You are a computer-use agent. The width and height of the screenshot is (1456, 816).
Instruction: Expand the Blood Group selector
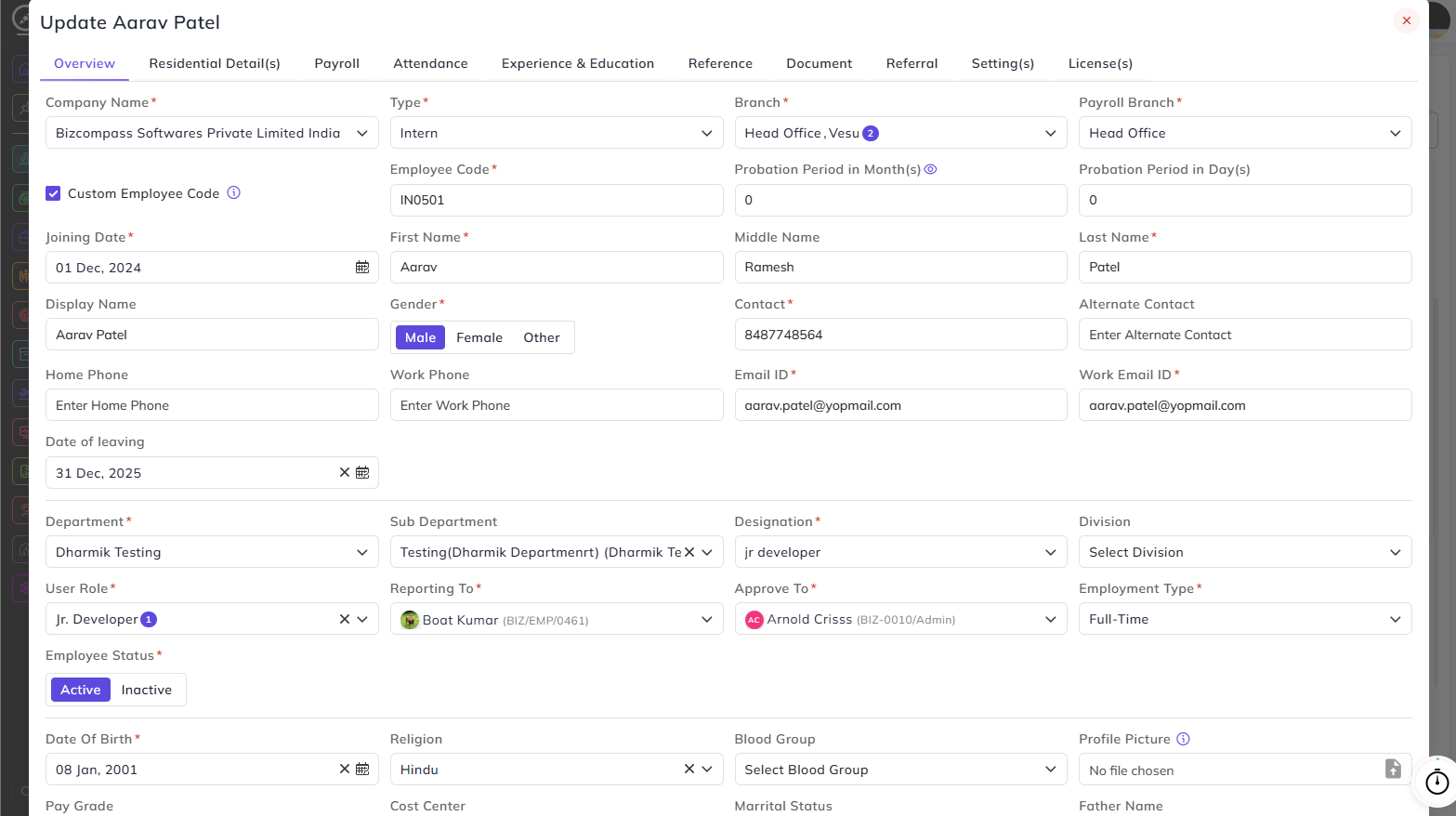tap(900, 770)
